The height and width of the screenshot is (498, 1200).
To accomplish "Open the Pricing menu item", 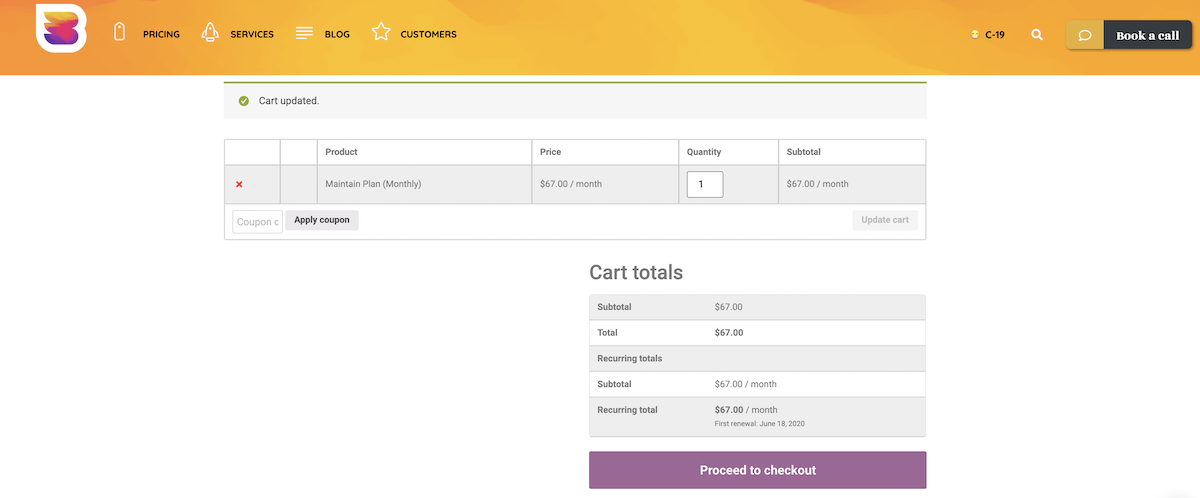I will click(x=161, y=34).
